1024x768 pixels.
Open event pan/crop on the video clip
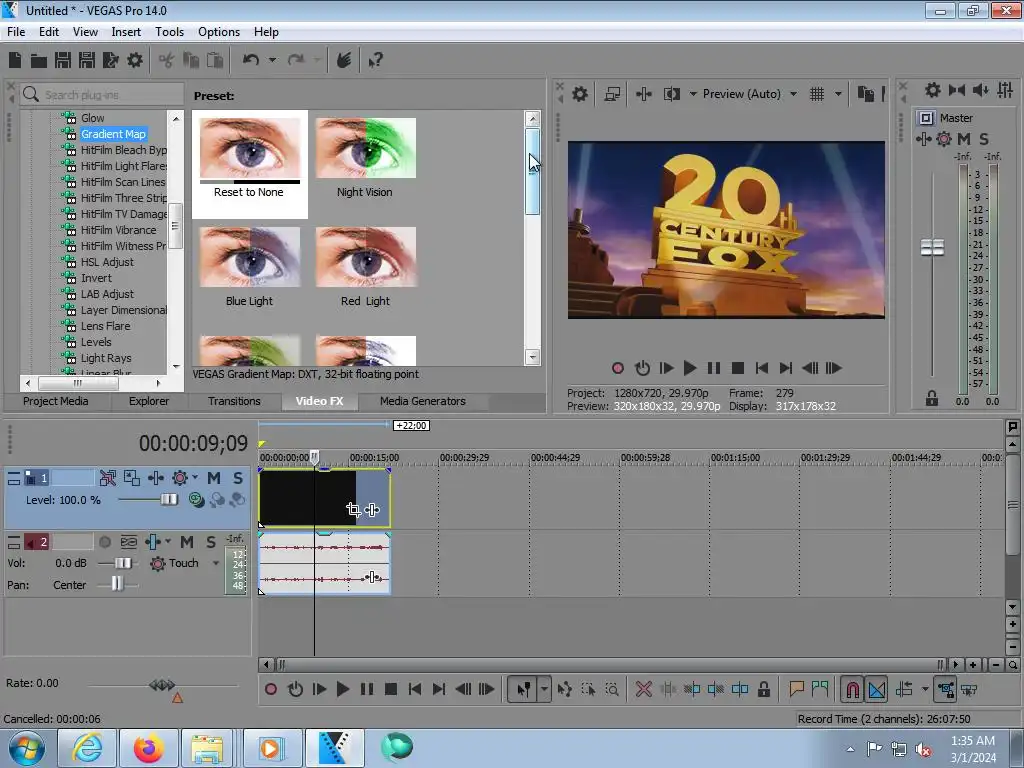pyautogui.click(x=353, y=510)
